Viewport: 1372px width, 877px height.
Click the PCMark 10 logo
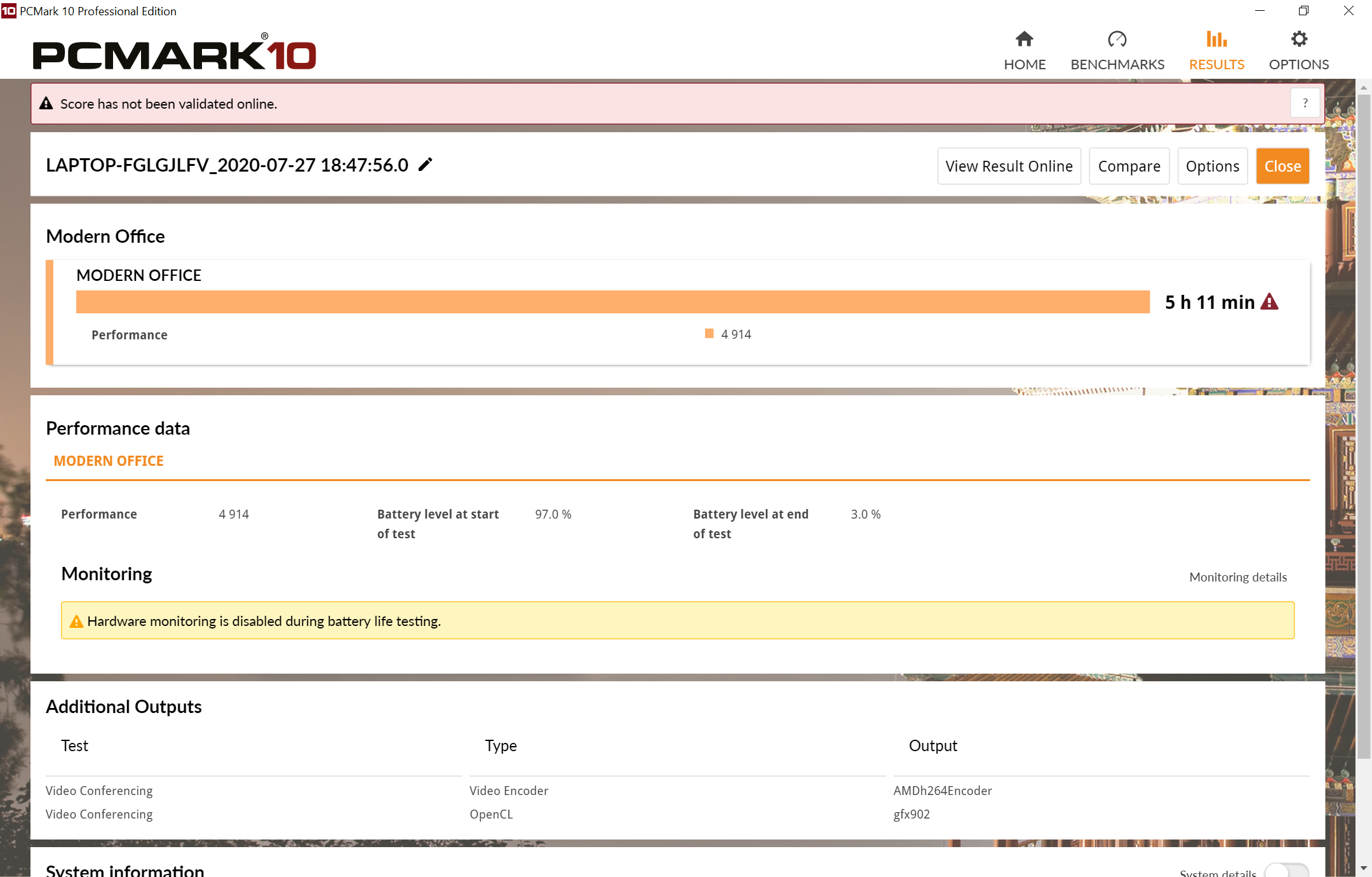tap(174, 52)
